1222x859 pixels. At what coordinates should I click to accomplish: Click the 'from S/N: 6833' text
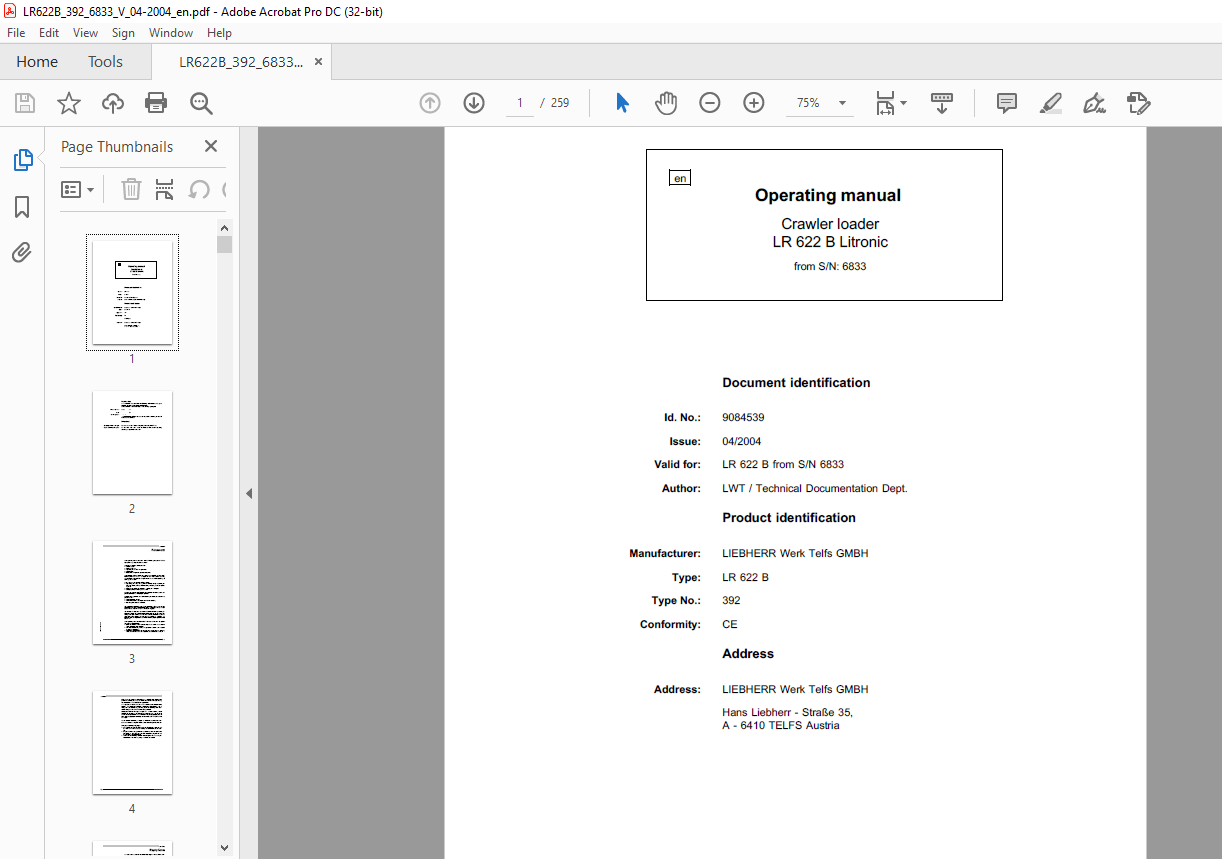point(830,267)
